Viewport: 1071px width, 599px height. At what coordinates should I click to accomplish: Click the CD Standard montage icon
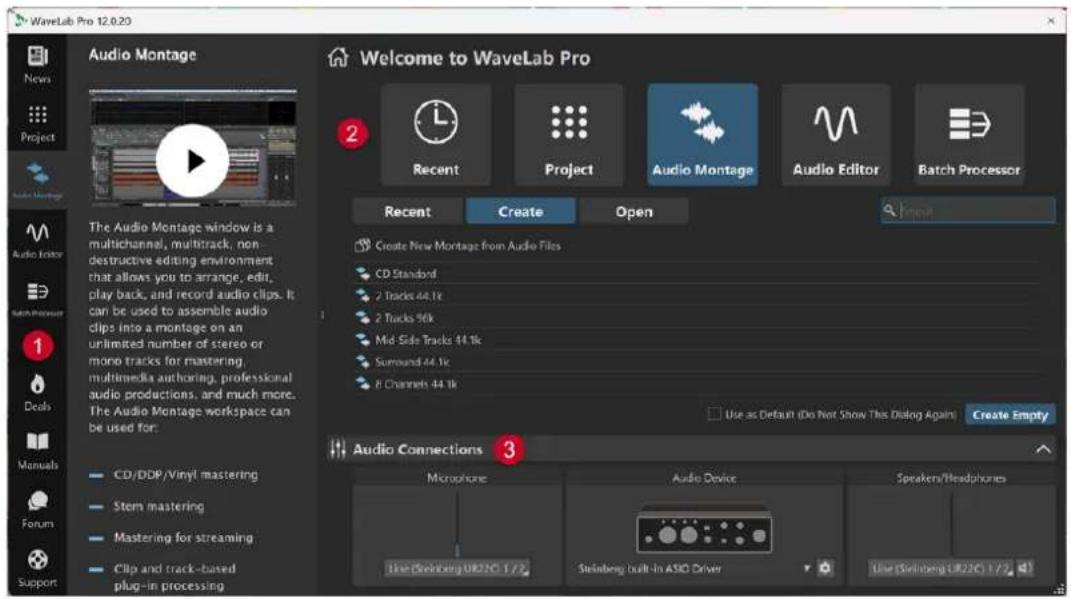tap(363, 274)
